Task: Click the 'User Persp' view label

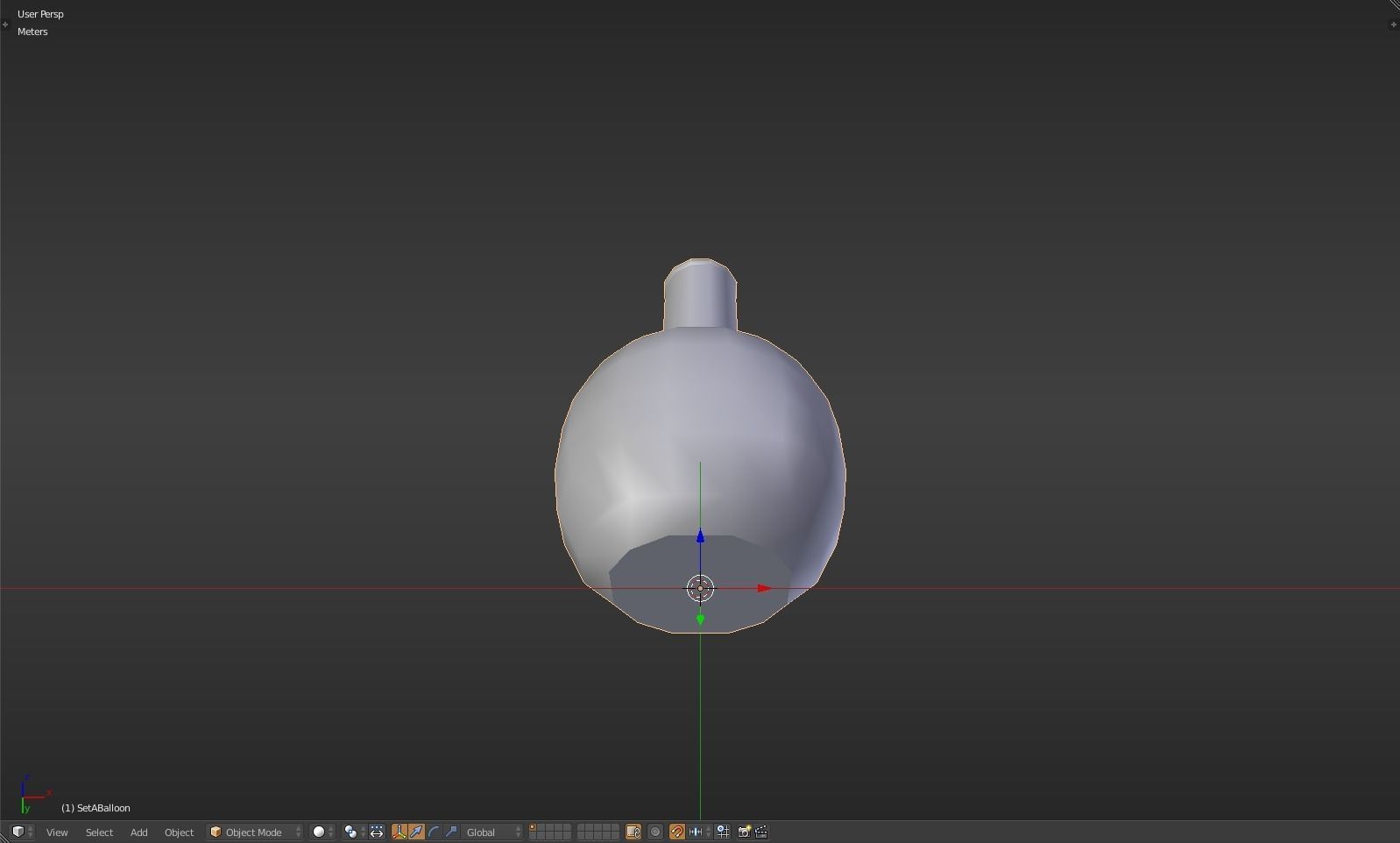Action: point(40,14)
